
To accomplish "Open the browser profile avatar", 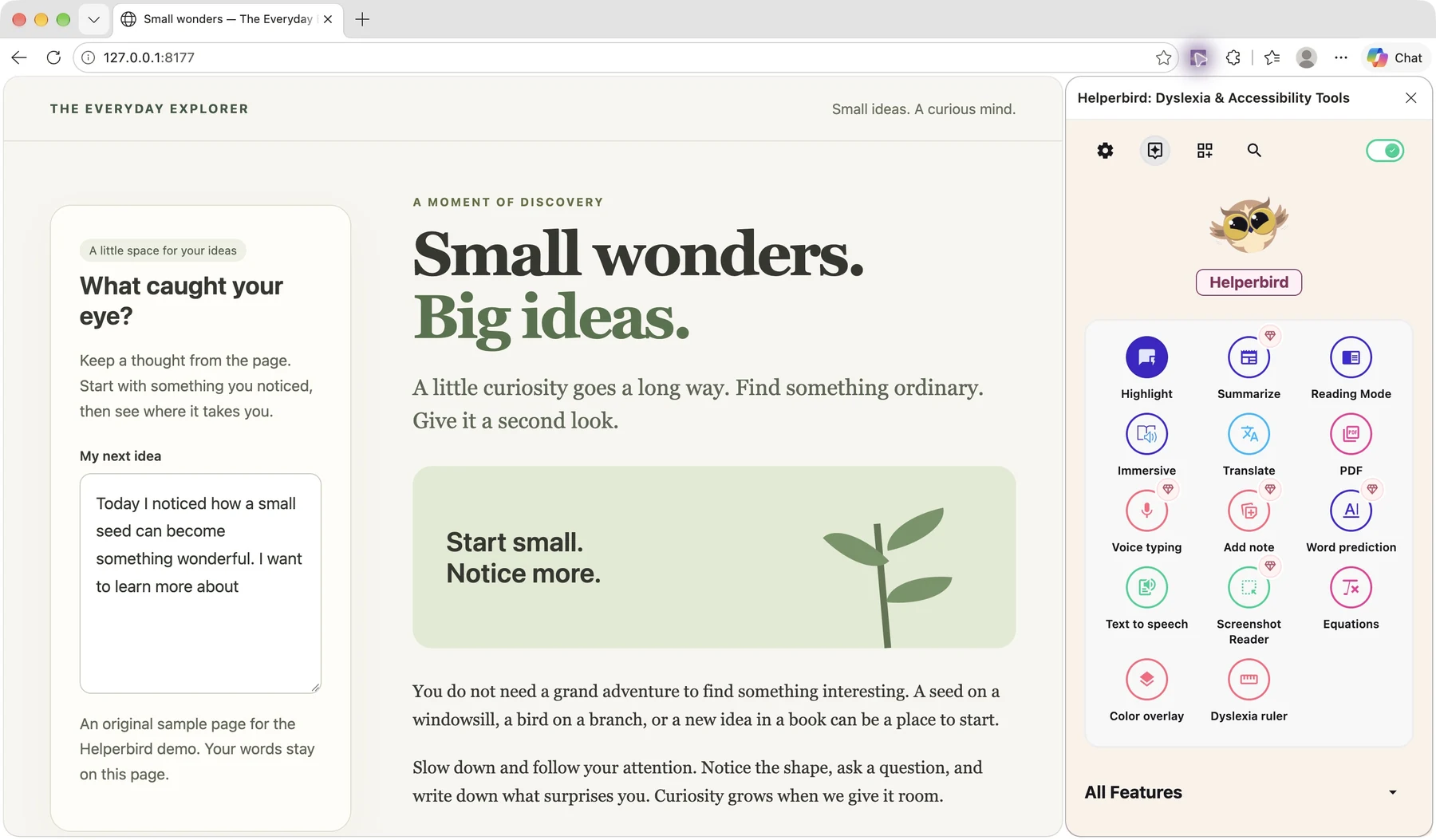I will point(1306,57).
